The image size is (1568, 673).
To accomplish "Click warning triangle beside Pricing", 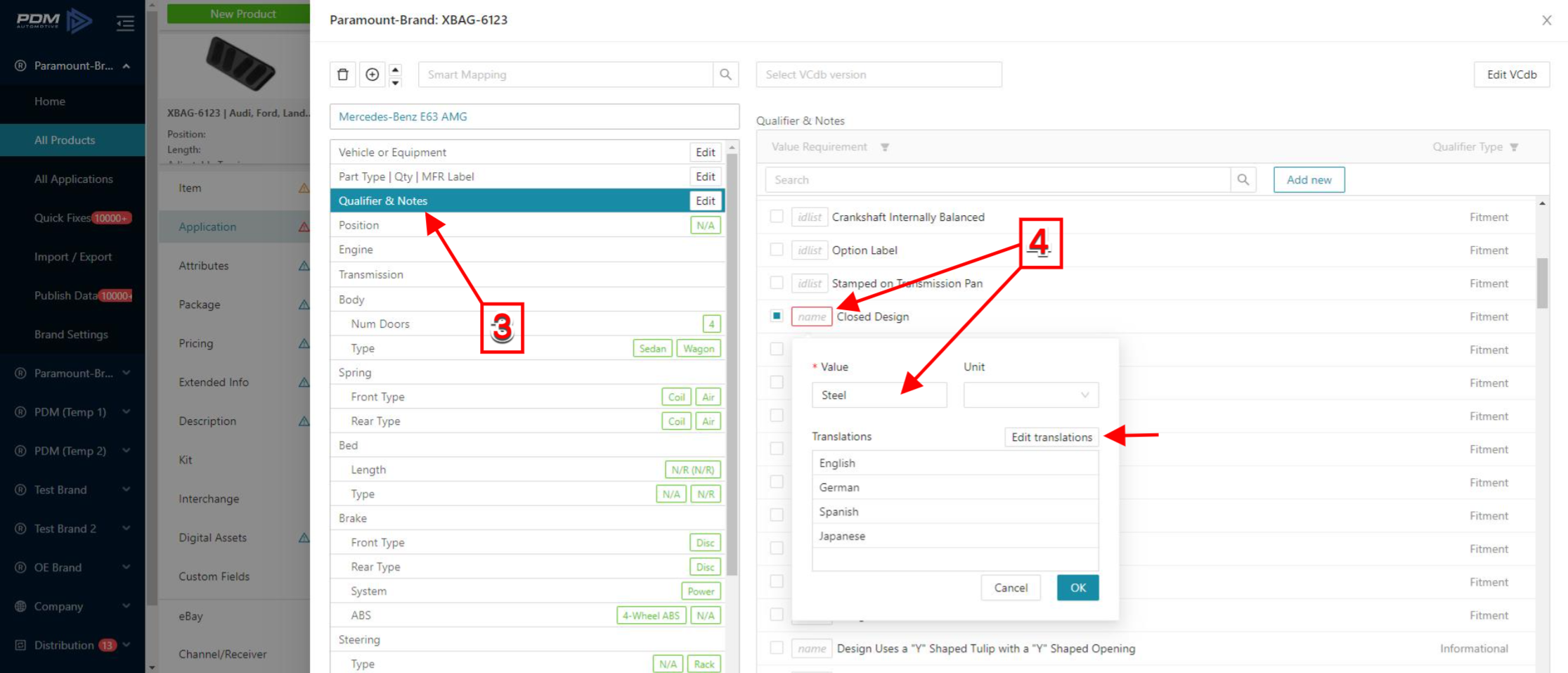I will (304, 343).
